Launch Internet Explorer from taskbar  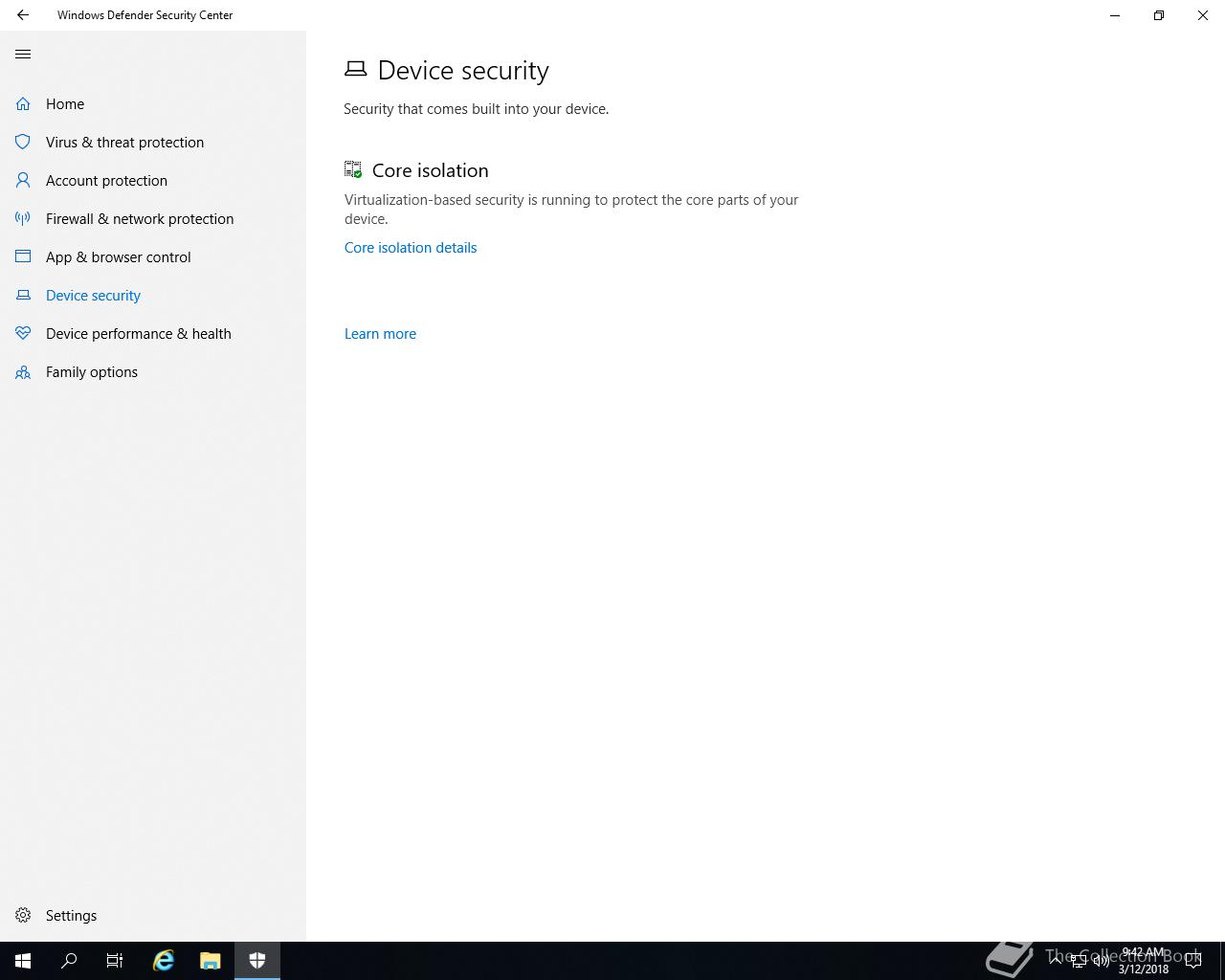point(164,961)
